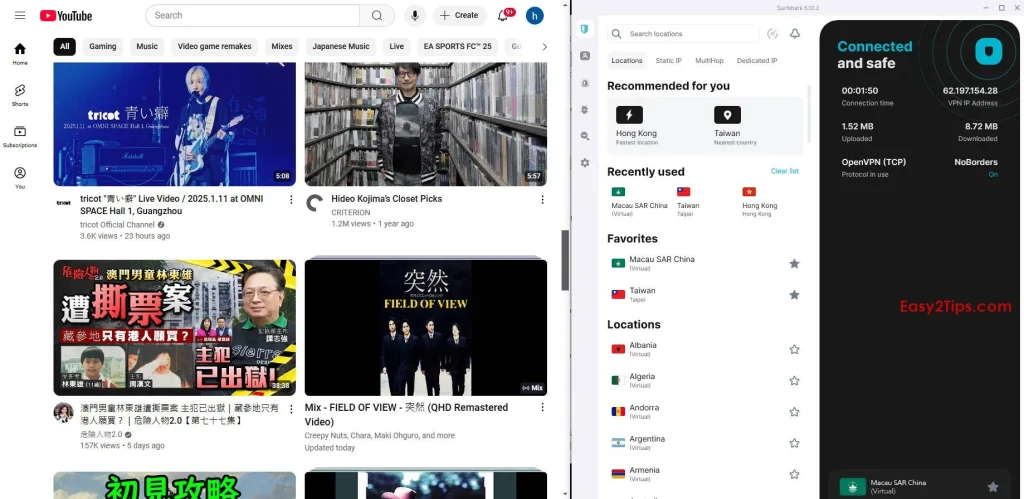Image resolution: width=1024 pixels, height=499 pixels.
Task: Open the YouTube Create dropdown button
Action: click(x=460, y=15)
